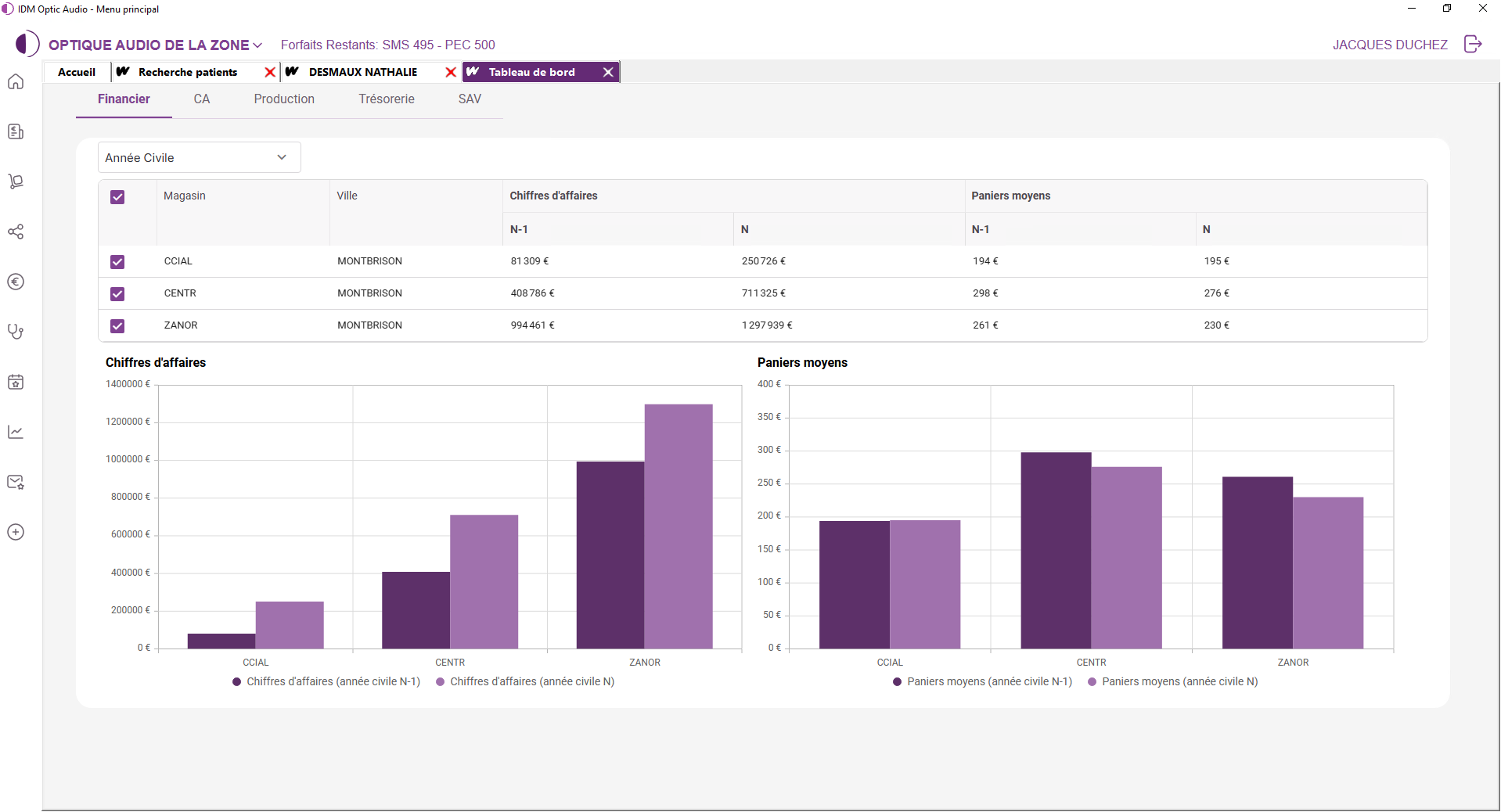Click the statistics chart icon in sidebar
Image resolution: width=1501 pixels, height=812 pixels.
click(x=16, y=431)
